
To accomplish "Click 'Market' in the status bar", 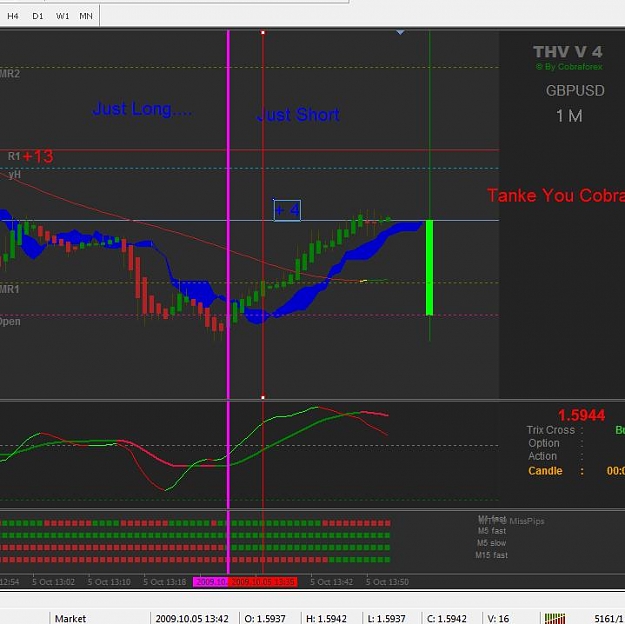I will click(x=70, y=619).
